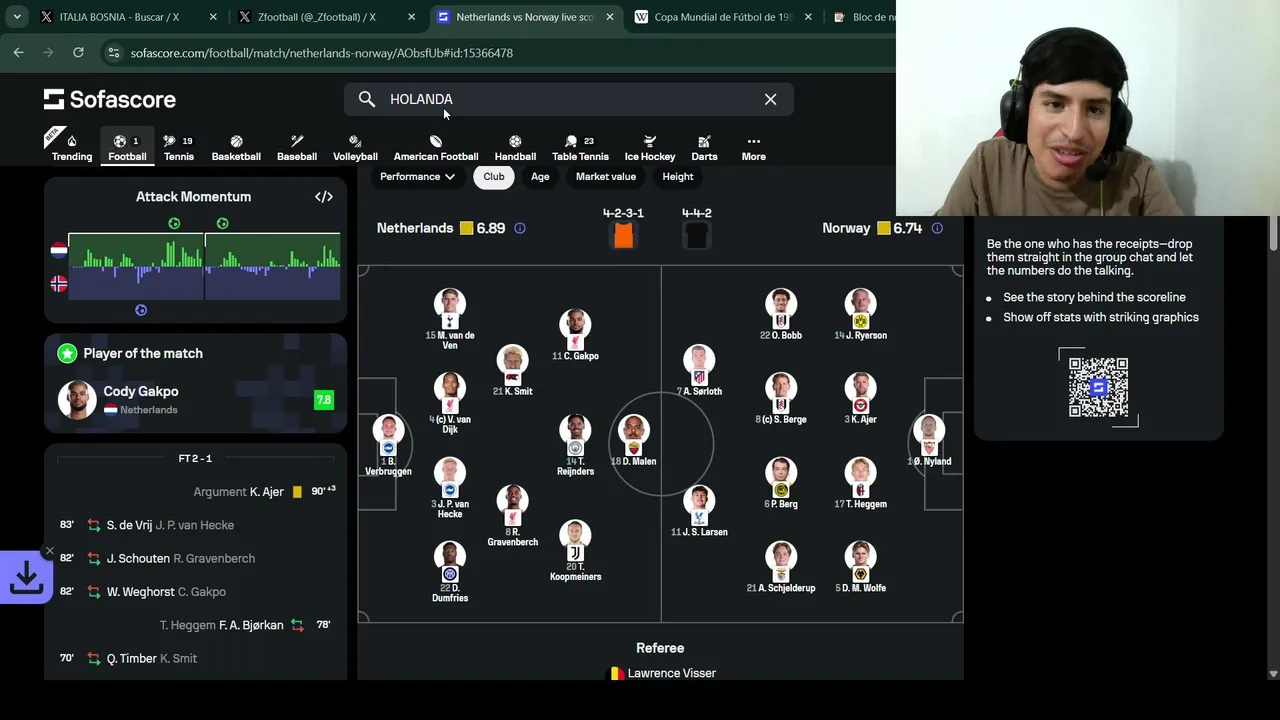This screenshot has width=1280, height=720.
Task: Open goalkeeper Ø. Nyland
Action: click(929, 440)
